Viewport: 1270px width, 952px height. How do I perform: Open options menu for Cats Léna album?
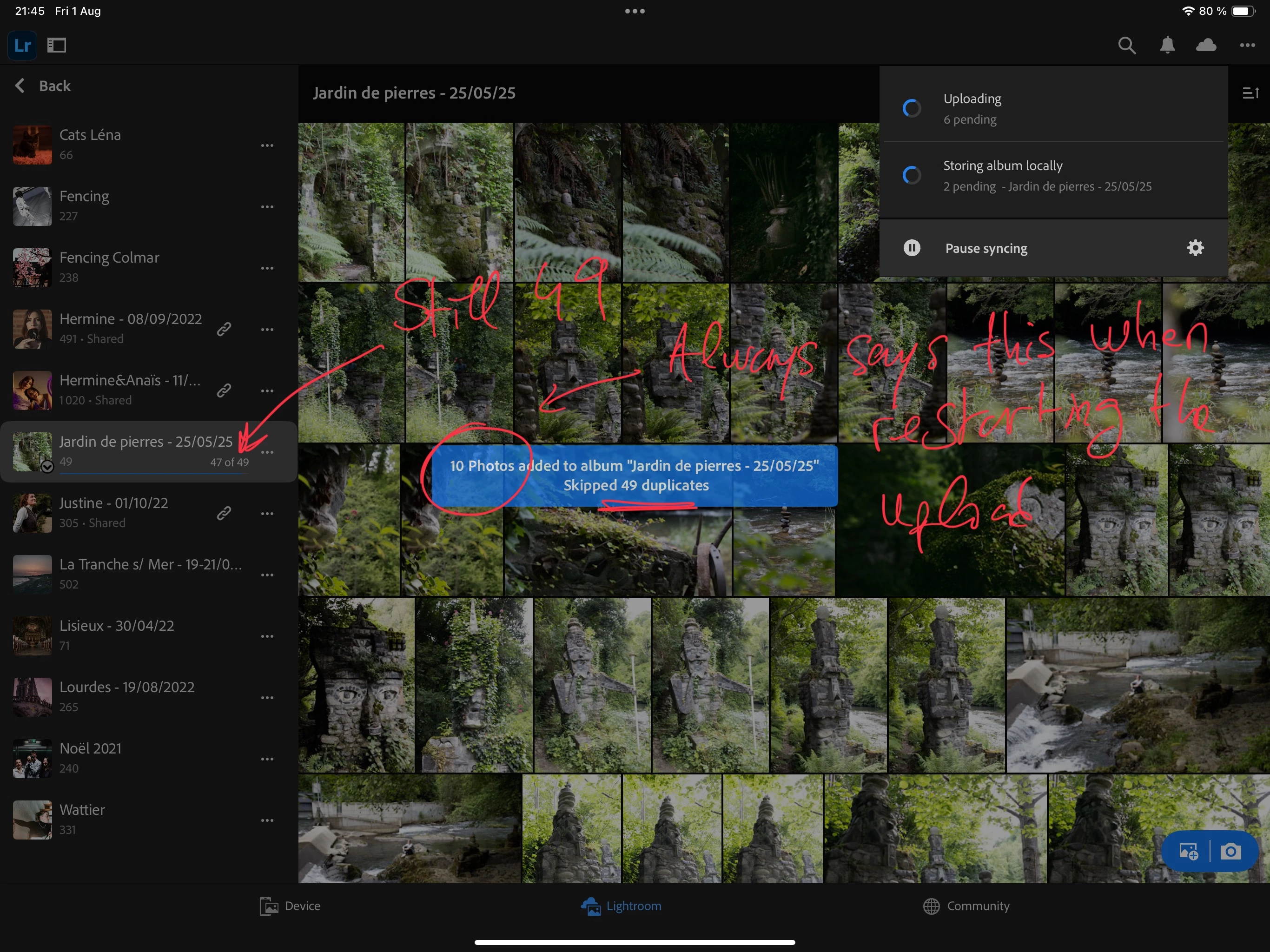click(267, 146)
